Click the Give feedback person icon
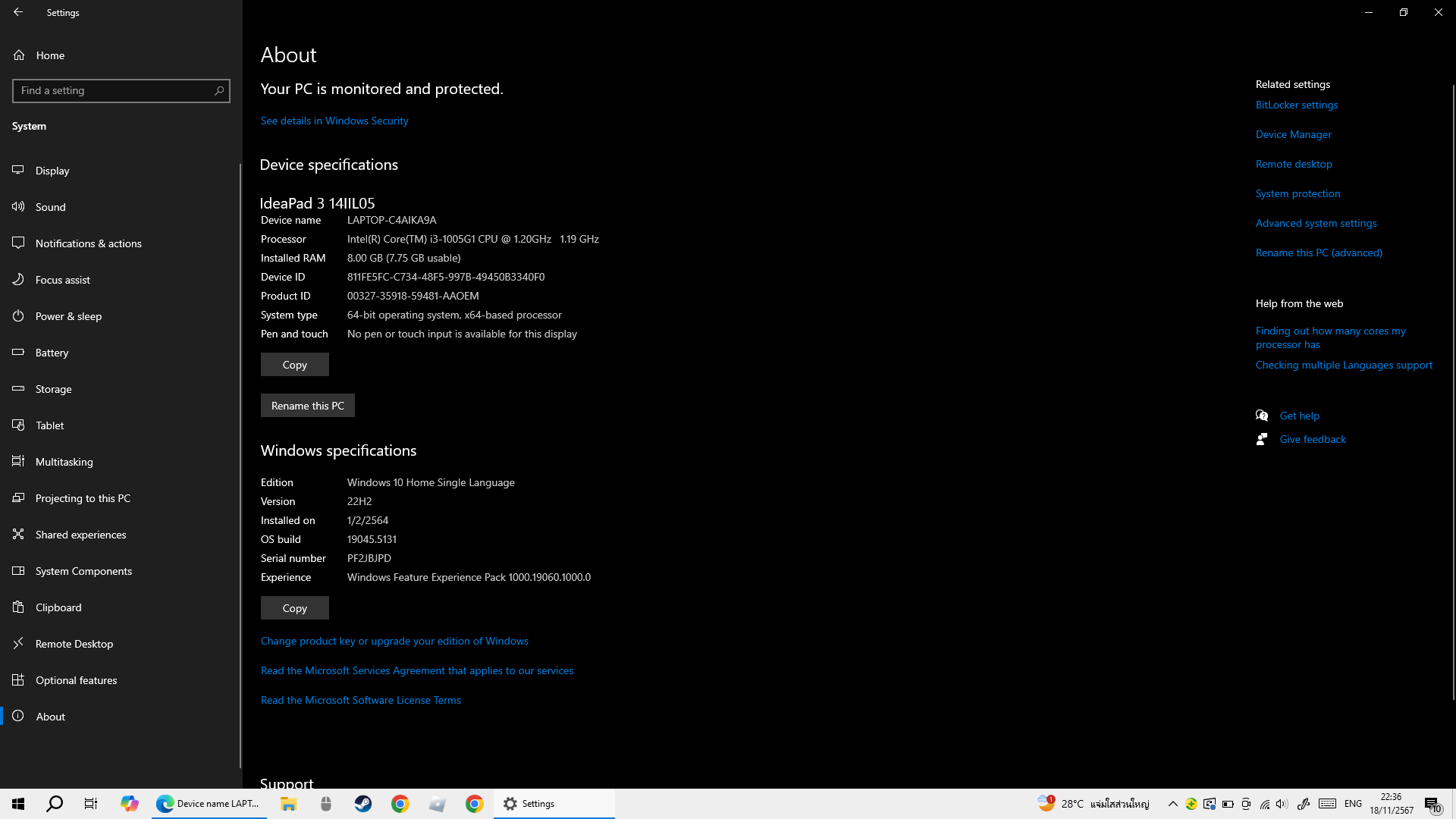 [x=1262, y=439]
